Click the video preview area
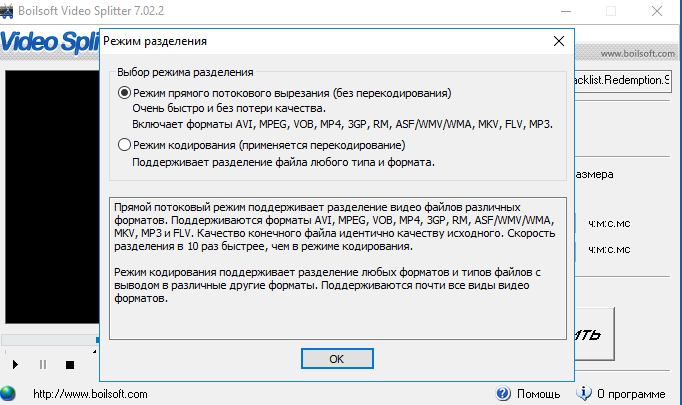682x405 pixels. coord(50,200)
